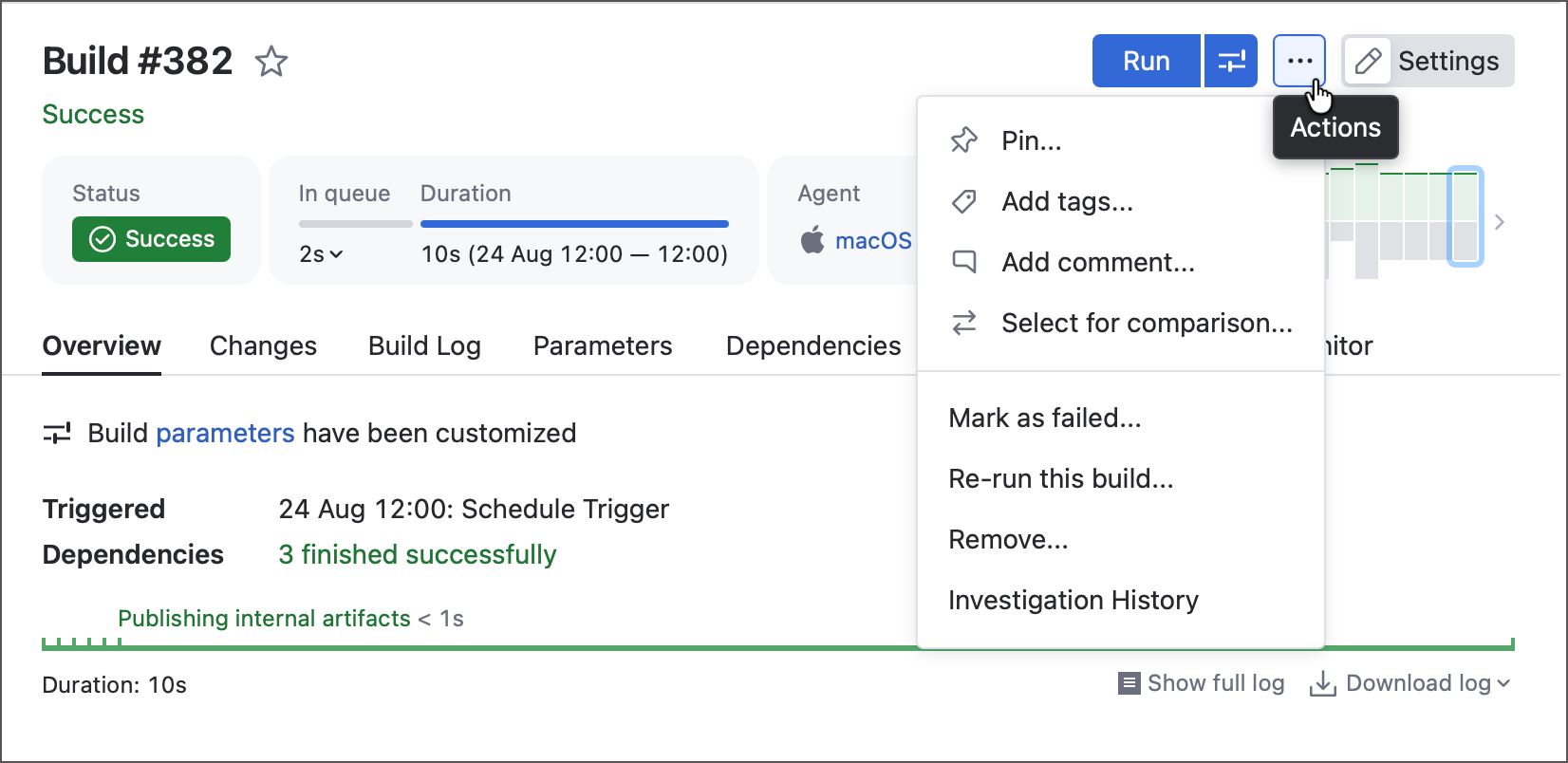Click Publishing internal artifacts stage label
Image resolution: width=1568 pixels, height=763 pixels.
tap(264, 619)
